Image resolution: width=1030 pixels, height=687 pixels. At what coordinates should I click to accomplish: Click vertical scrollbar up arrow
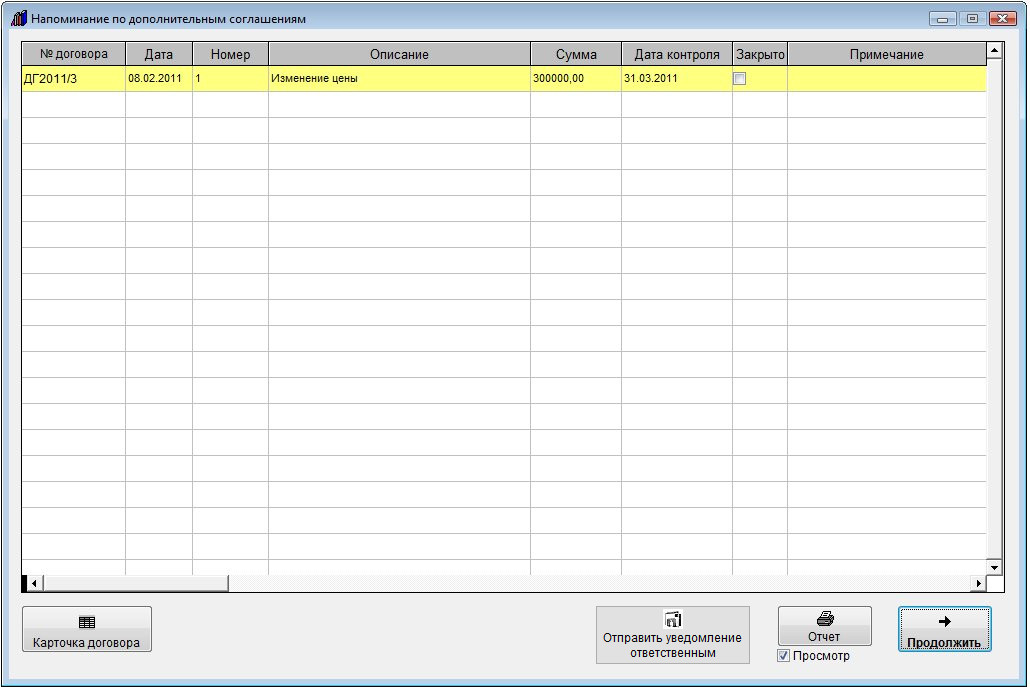[995, 51]
